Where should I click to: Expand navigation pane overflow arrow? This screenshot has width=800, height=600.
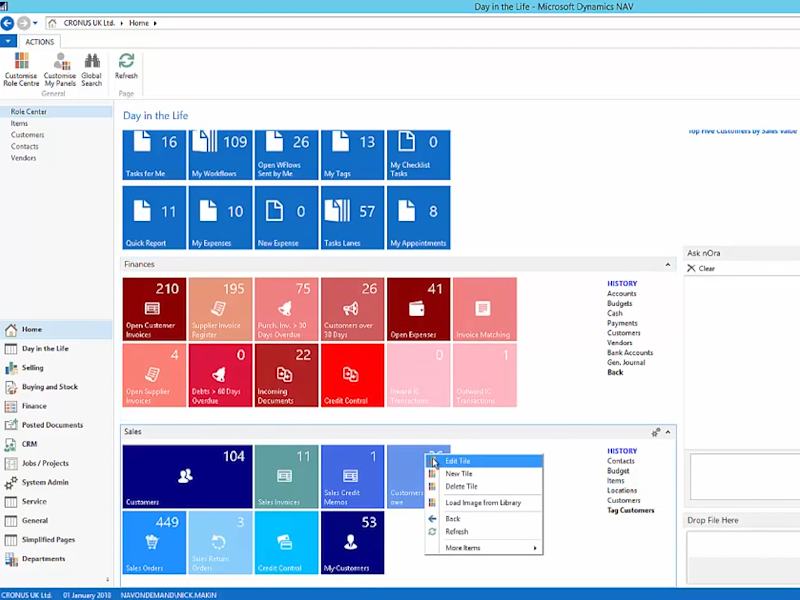click(107, 580)
